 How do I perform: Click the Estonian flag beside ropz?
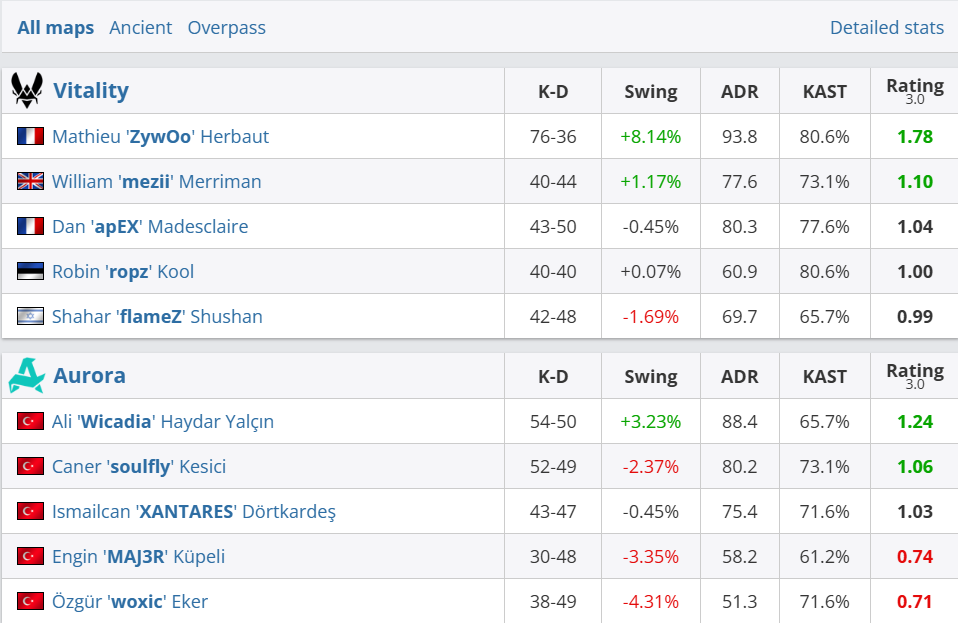[30, 271]
